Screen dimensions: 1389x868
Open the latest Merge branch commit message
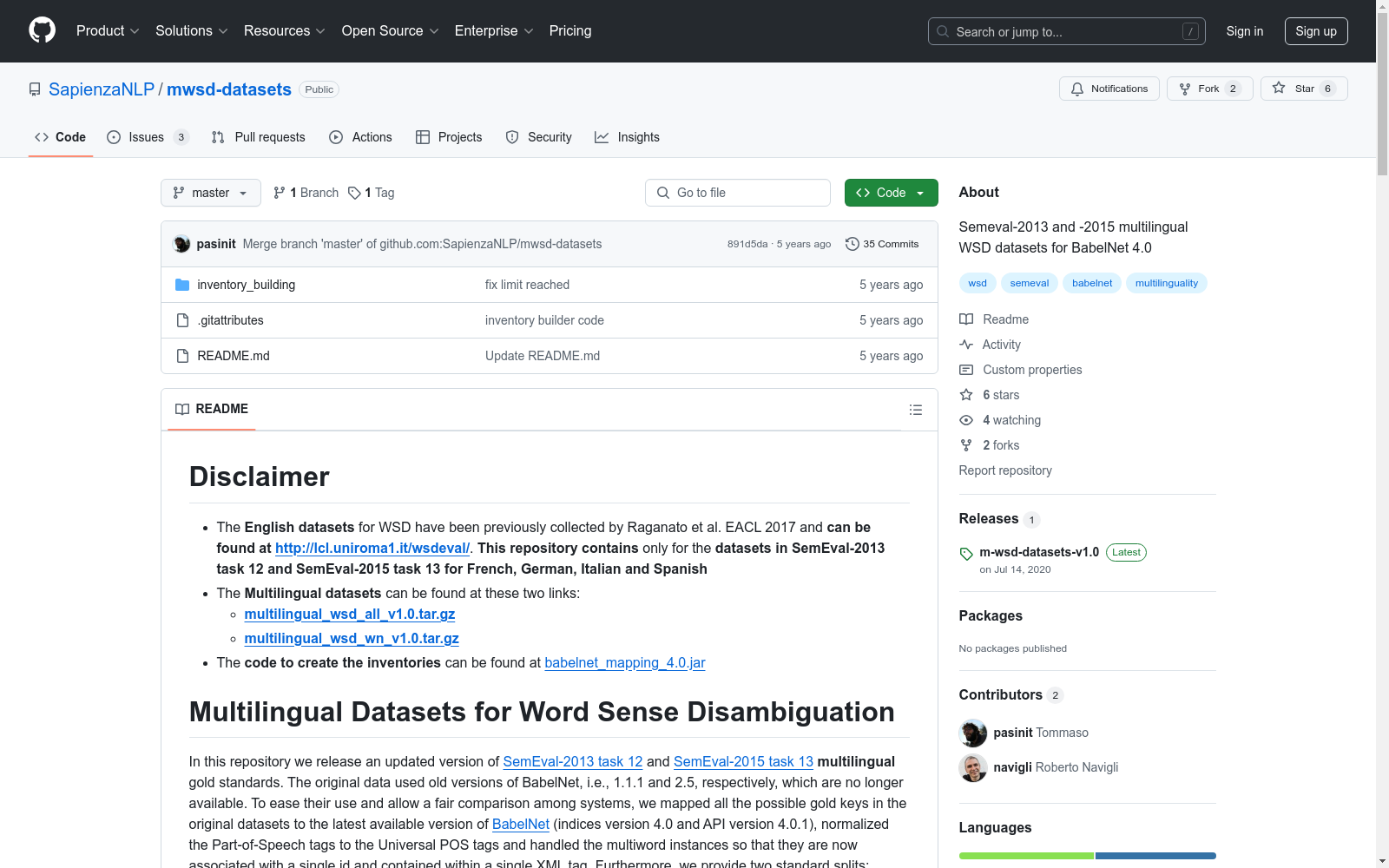pos(422,244)
